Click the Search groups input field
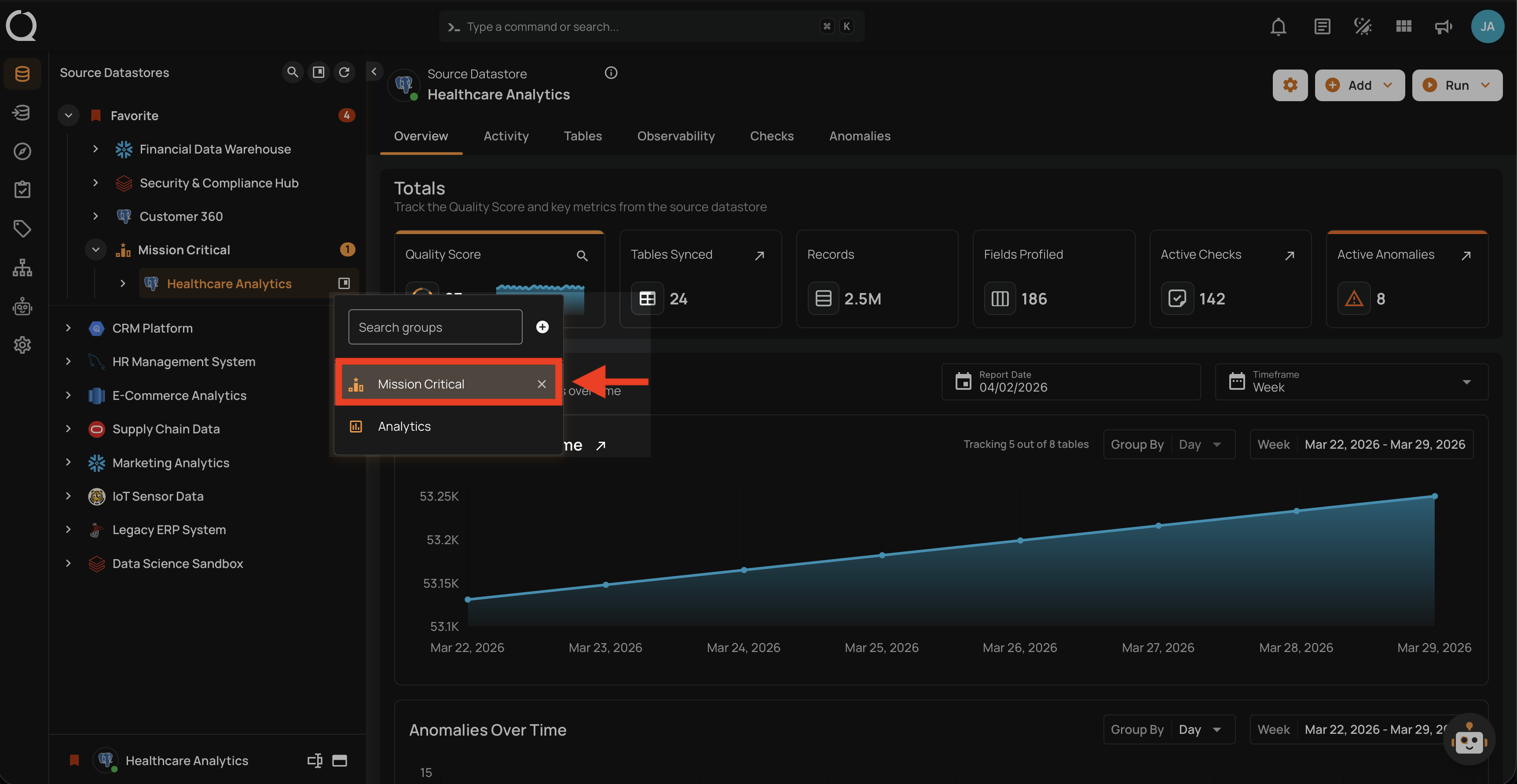Screen dimensions: 1517x784 pos(435,327)
